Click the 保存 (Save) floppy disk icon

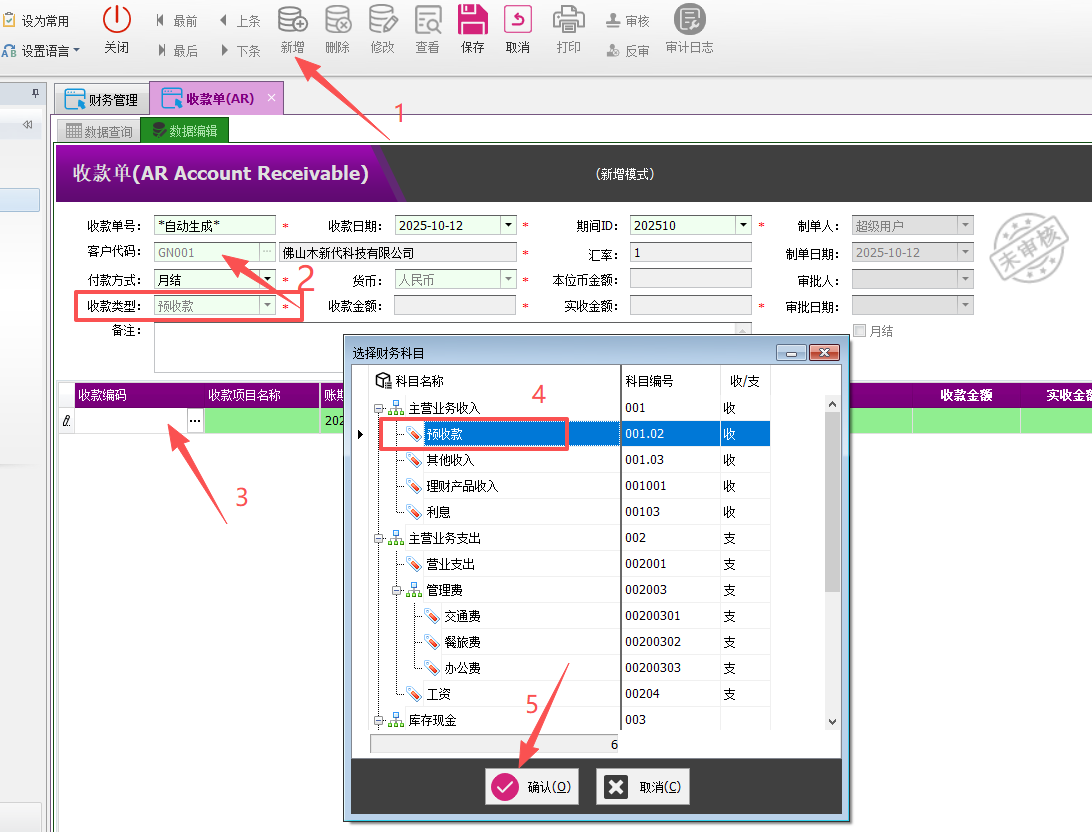(473, 20)
